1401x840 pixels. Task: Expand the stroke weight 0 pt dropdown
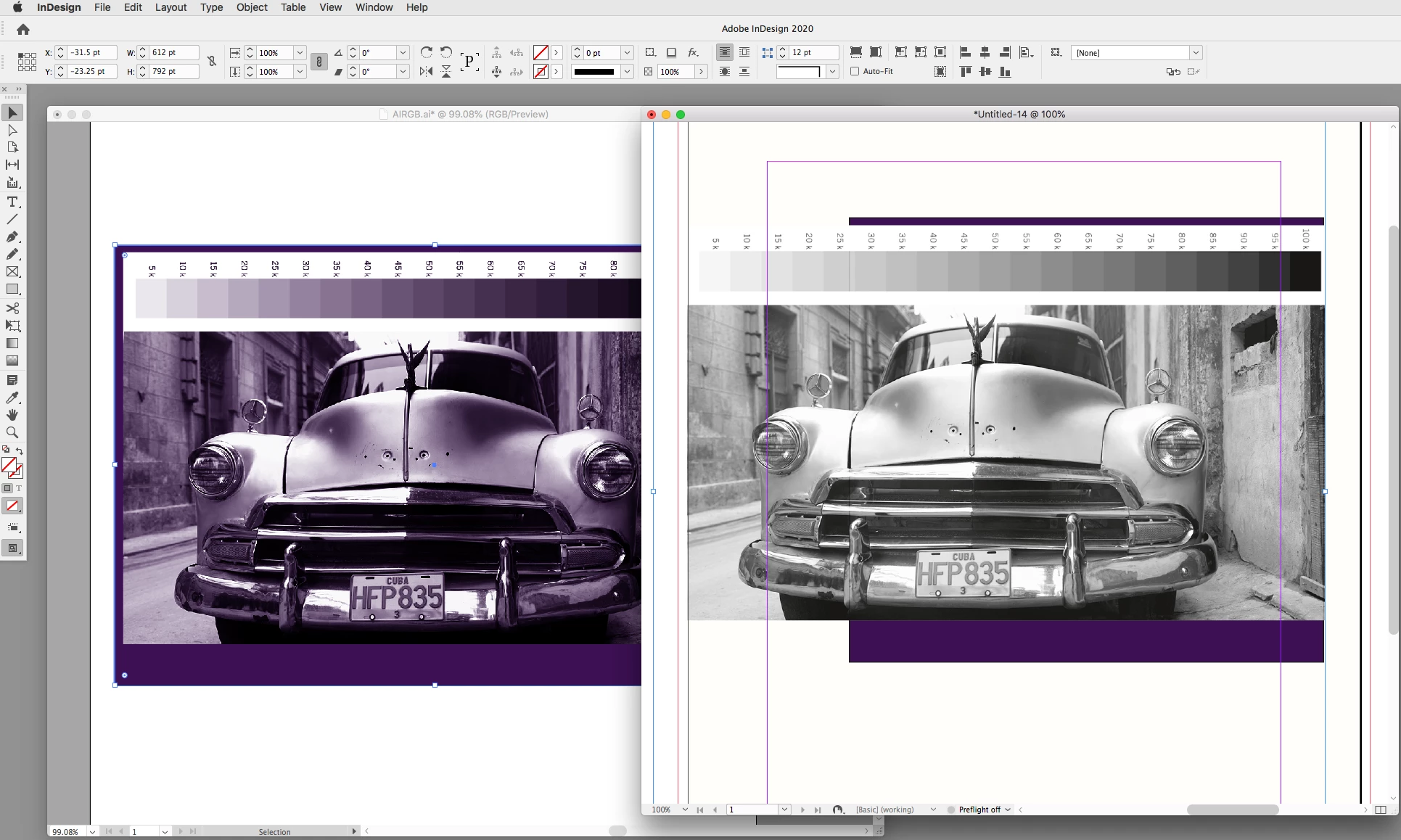pyautogui.click(x=627, y=53)
